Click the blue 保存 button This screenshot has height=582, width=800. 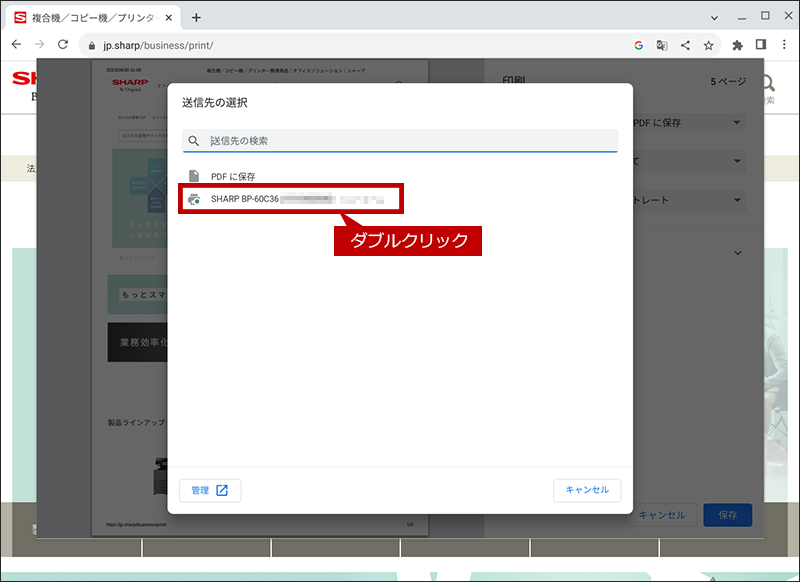728,515
